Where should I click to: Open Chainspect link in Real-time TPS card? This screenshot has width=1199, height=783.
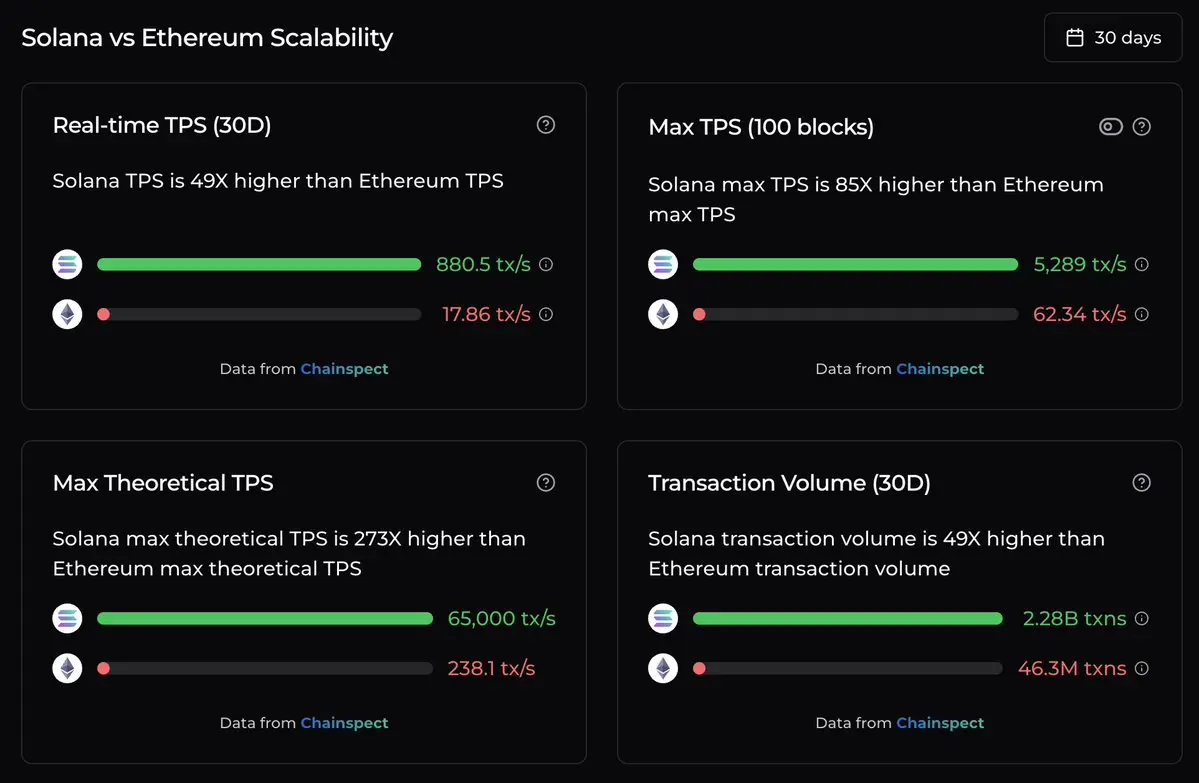pyautogui.click(x=344, y=369)
